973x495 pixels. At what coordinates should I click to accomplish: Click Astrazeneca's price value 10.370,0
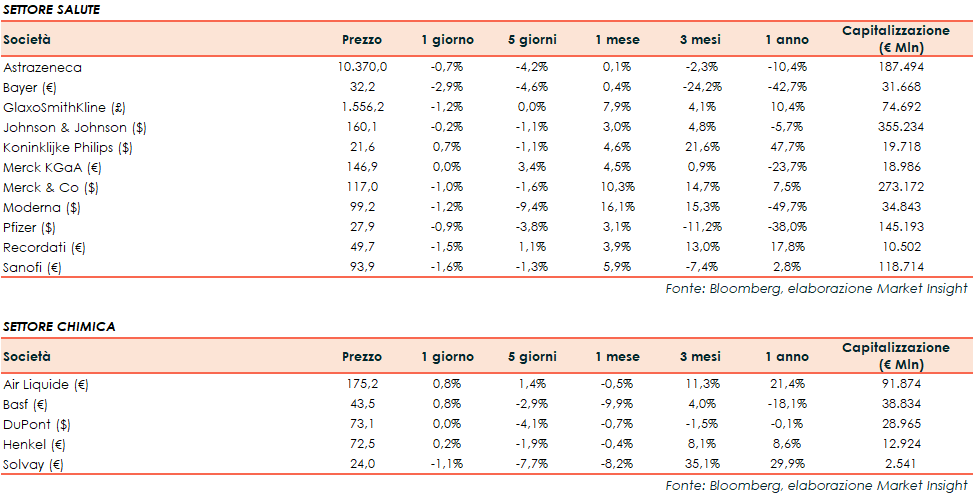click(362, 67)
